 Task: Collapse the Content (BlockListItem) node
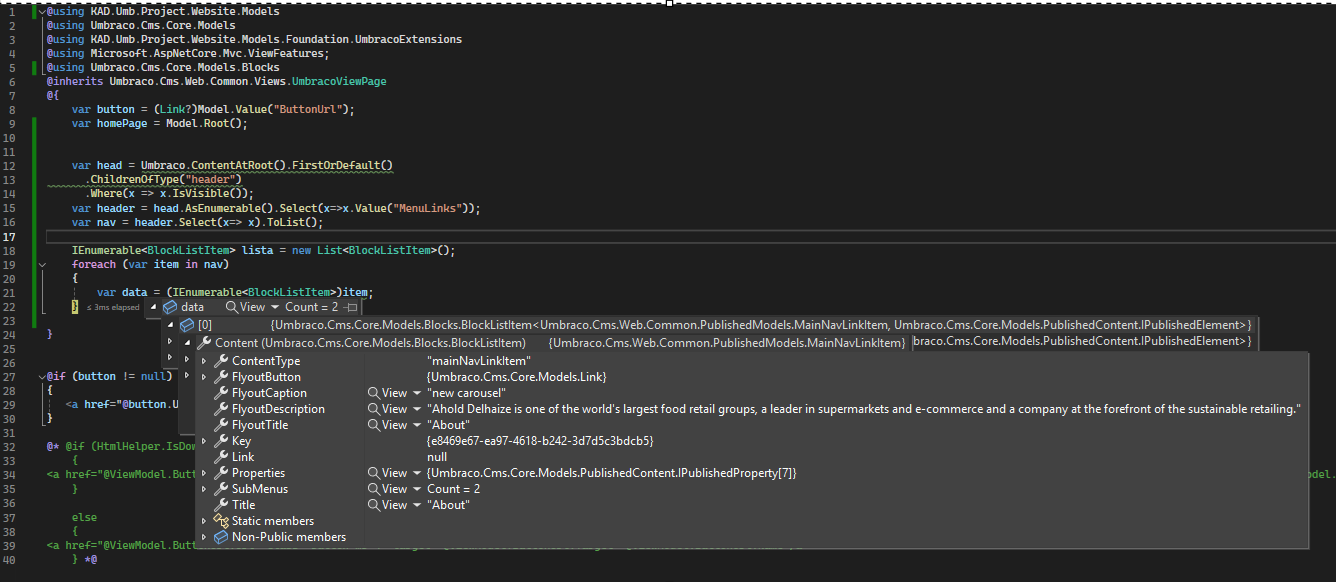pyautogui.click(x=188, y=343)
